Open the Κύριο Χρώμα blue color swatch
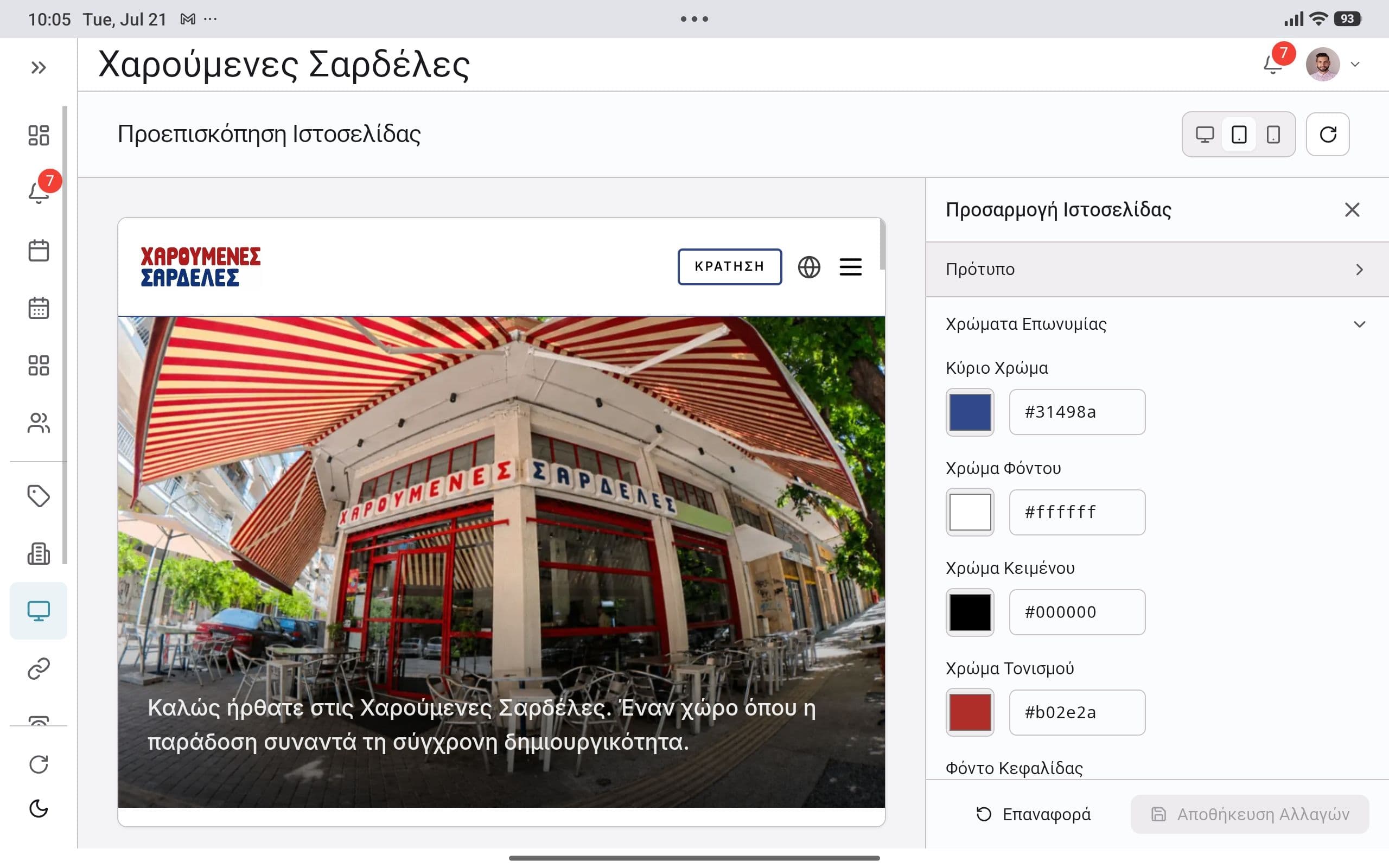Screen dimensions: 1389x868 coord(970,412)
